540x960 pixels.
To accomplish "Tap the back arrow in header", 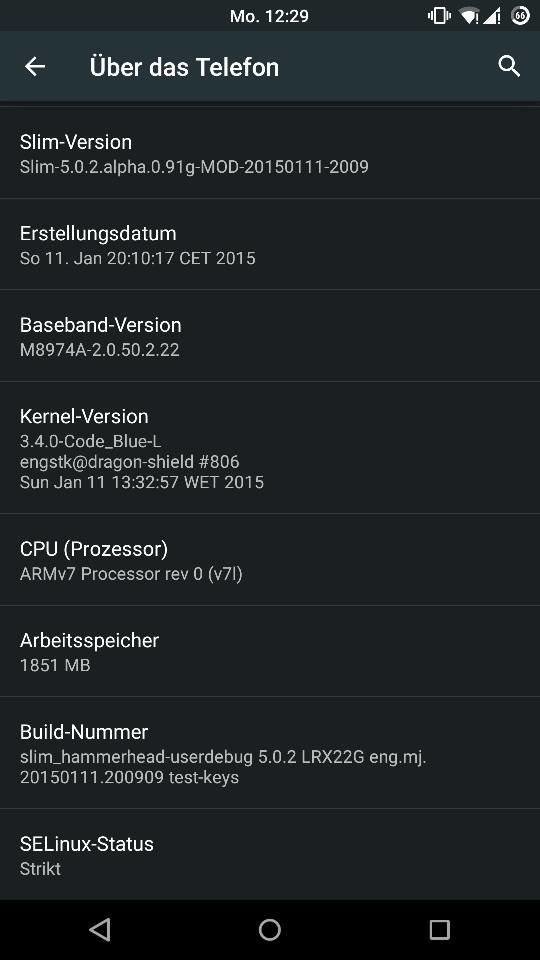I will [x=35, y=66].
